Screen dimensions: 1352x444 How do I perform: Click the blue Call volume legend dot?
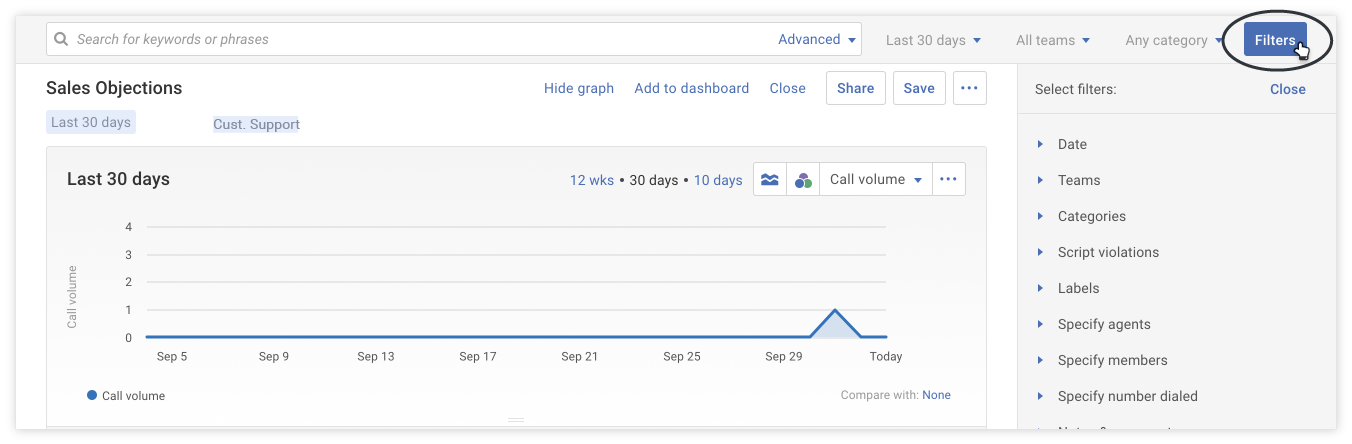tap(92, 396)
